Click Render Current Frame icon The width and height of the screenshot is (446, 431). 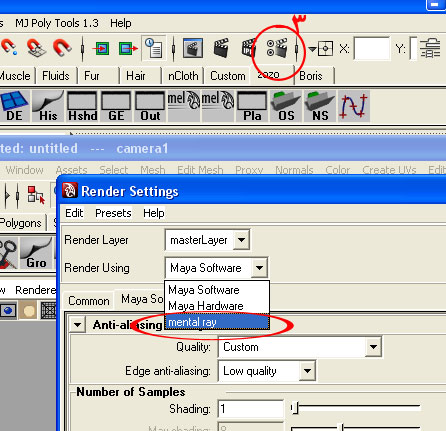pos(221,48)
